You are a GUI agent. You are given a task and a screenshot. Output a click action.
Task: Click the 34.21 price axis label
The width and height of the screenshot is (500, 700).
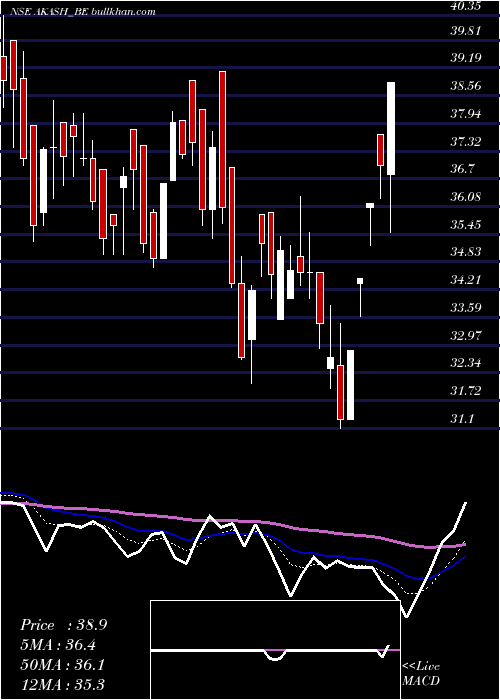[465, 280]
